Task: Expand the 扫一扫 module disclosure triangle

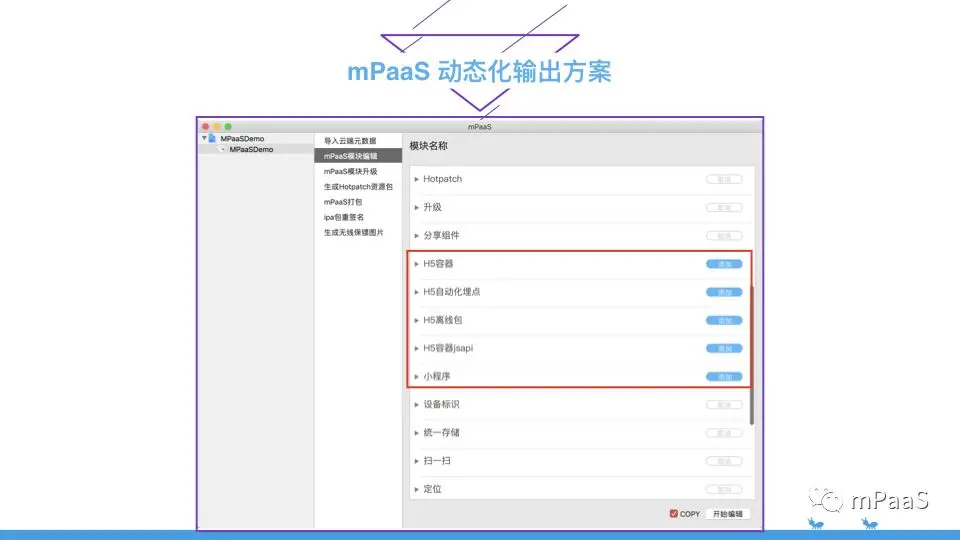Action: click(x=416, y=461)
